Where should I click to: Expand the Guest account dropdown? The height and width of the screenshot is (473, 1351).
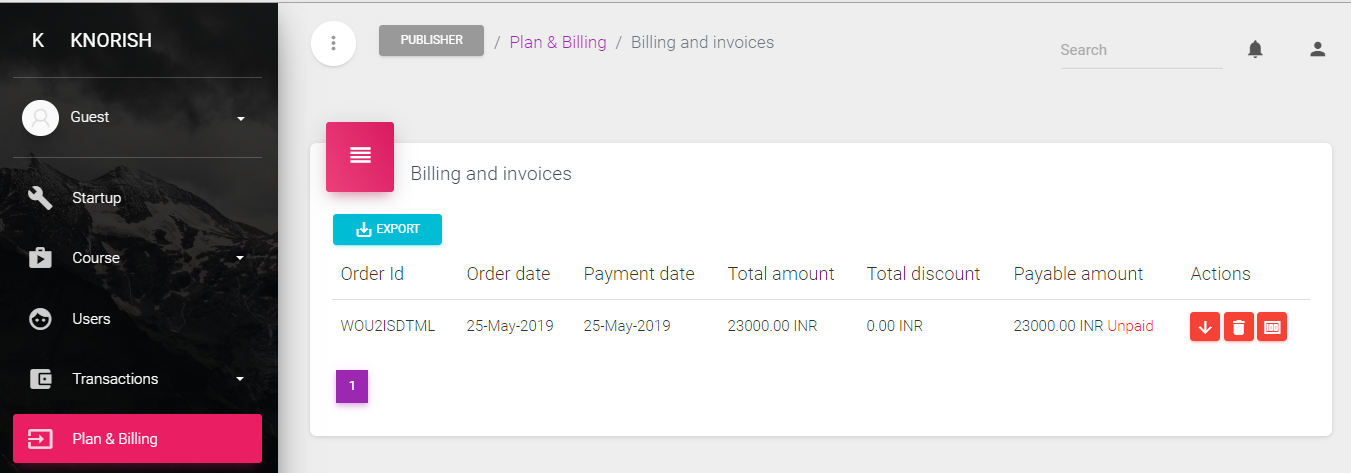[x=240, y=119]
